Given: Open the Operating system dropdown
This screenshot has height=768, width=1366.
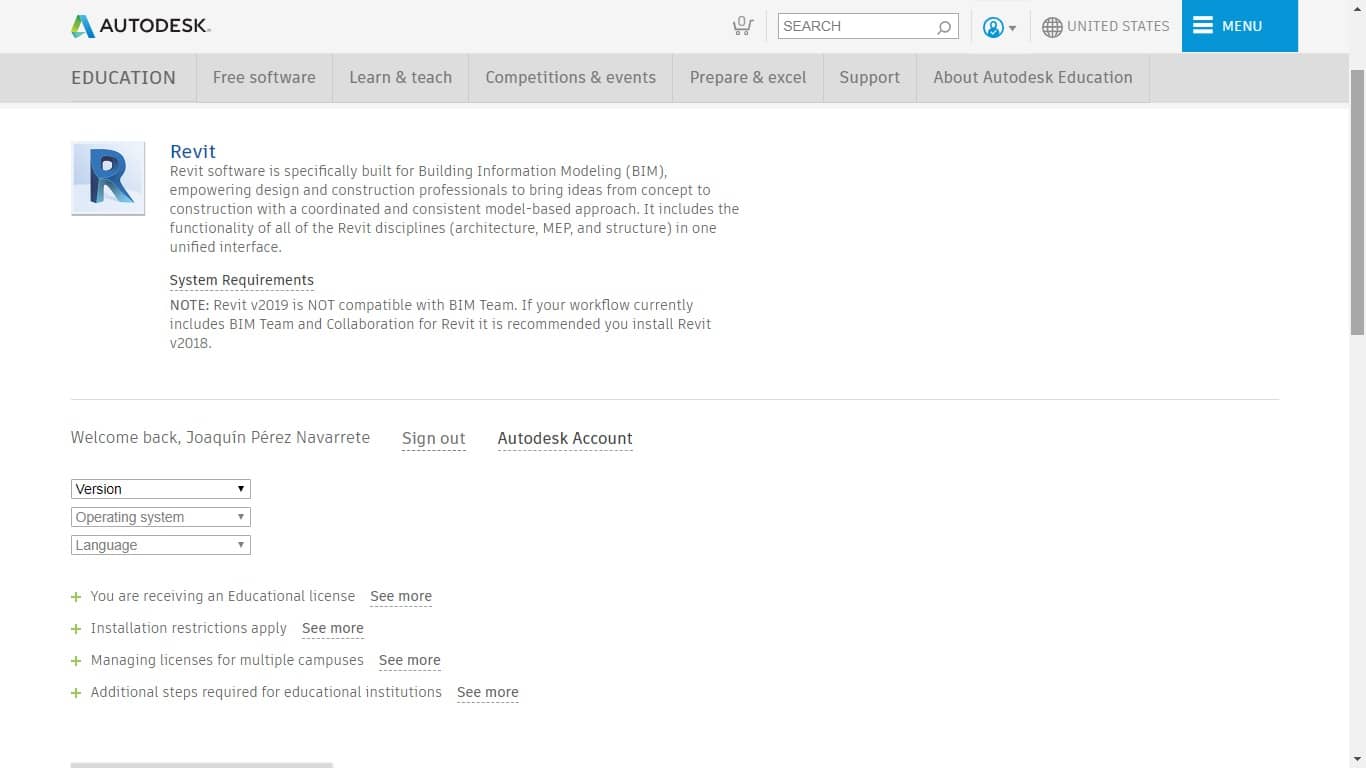Looking at the screenshot, I should 161,517.
